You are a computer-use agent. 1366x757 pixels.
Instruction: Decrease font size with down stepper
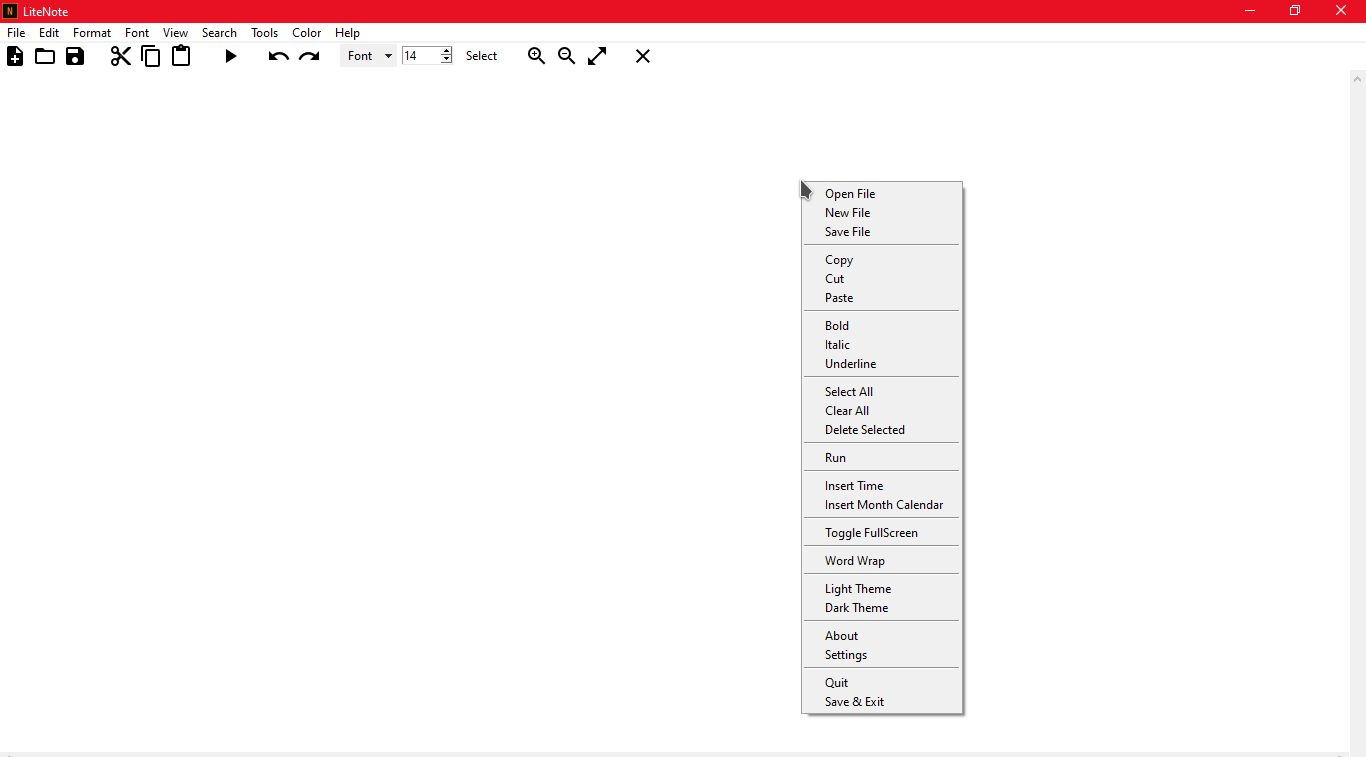446,60
